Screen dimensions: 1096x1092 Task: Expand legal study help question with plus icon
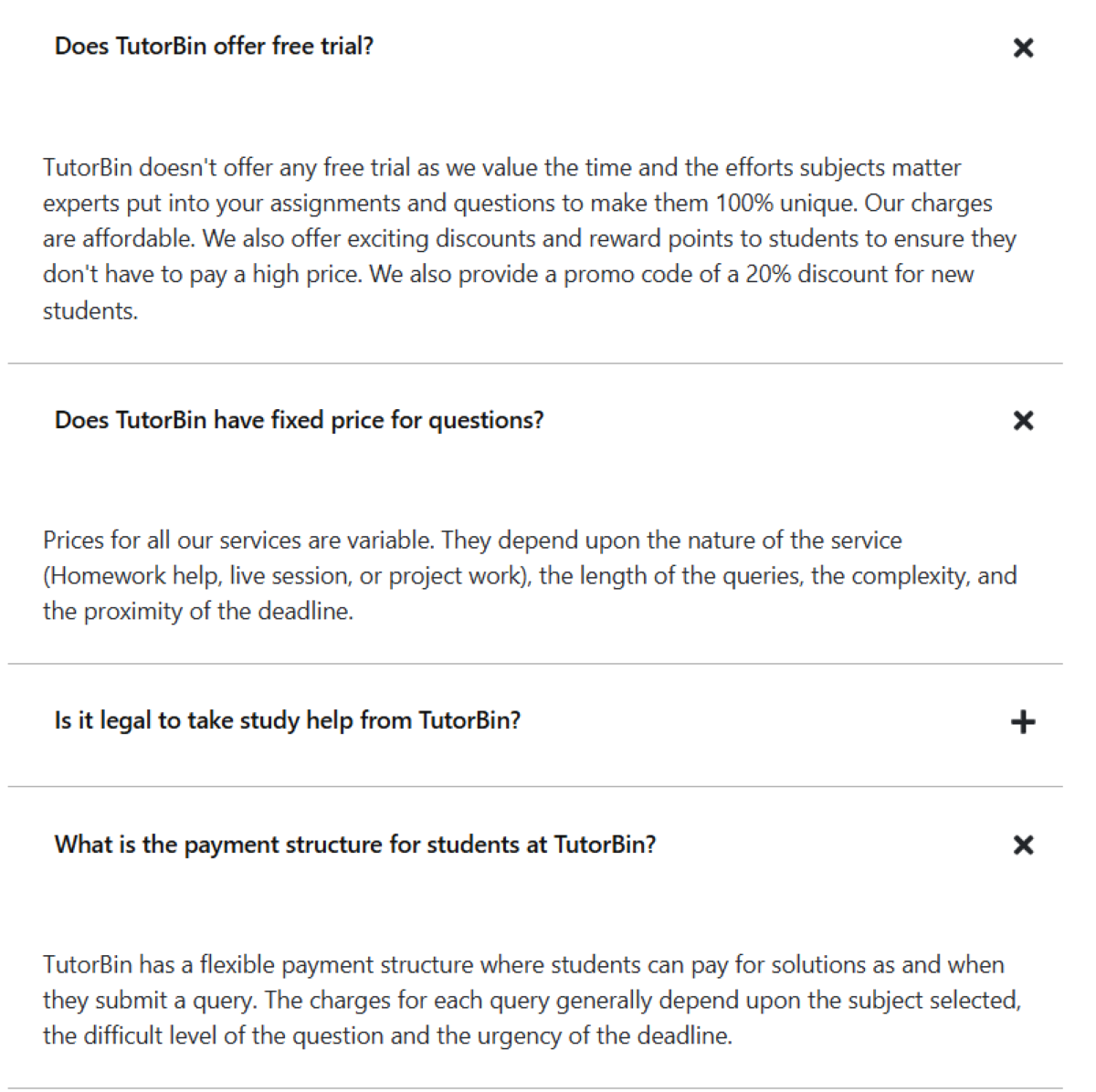click(1023, 722)
